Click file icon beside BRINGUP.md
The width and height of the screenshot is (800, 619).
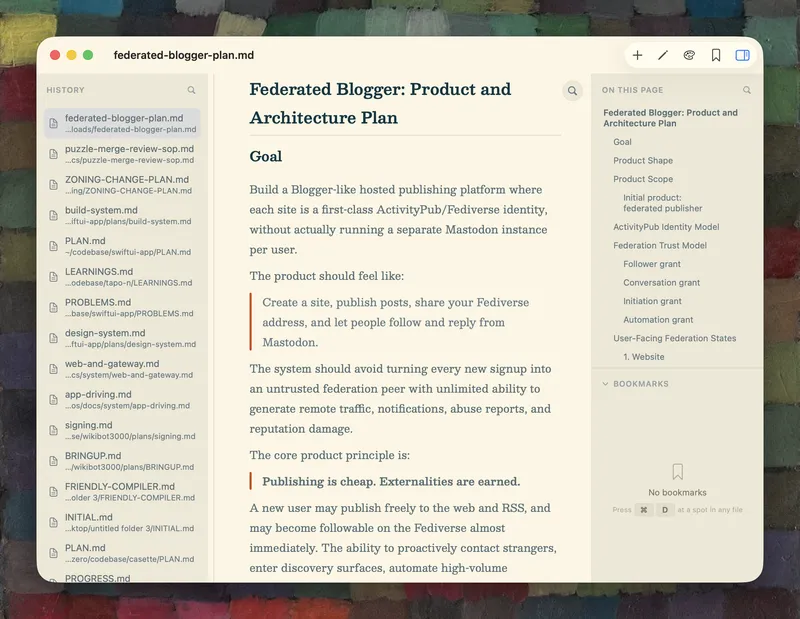[x=54, y=461]
